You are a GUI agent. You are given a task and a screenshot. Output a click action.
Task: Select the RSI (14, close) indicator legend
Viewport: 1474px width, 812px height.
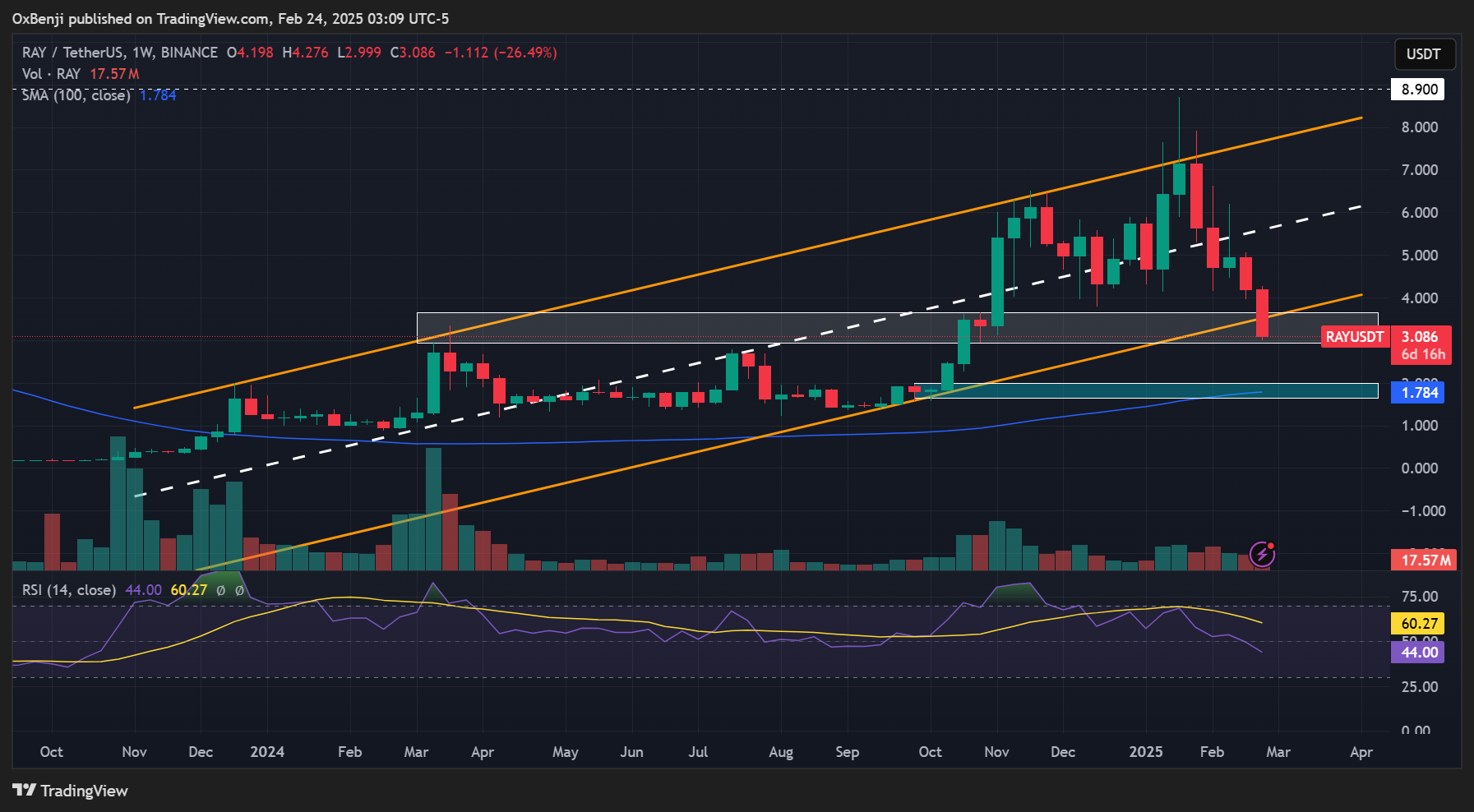(x=68, y=590)
